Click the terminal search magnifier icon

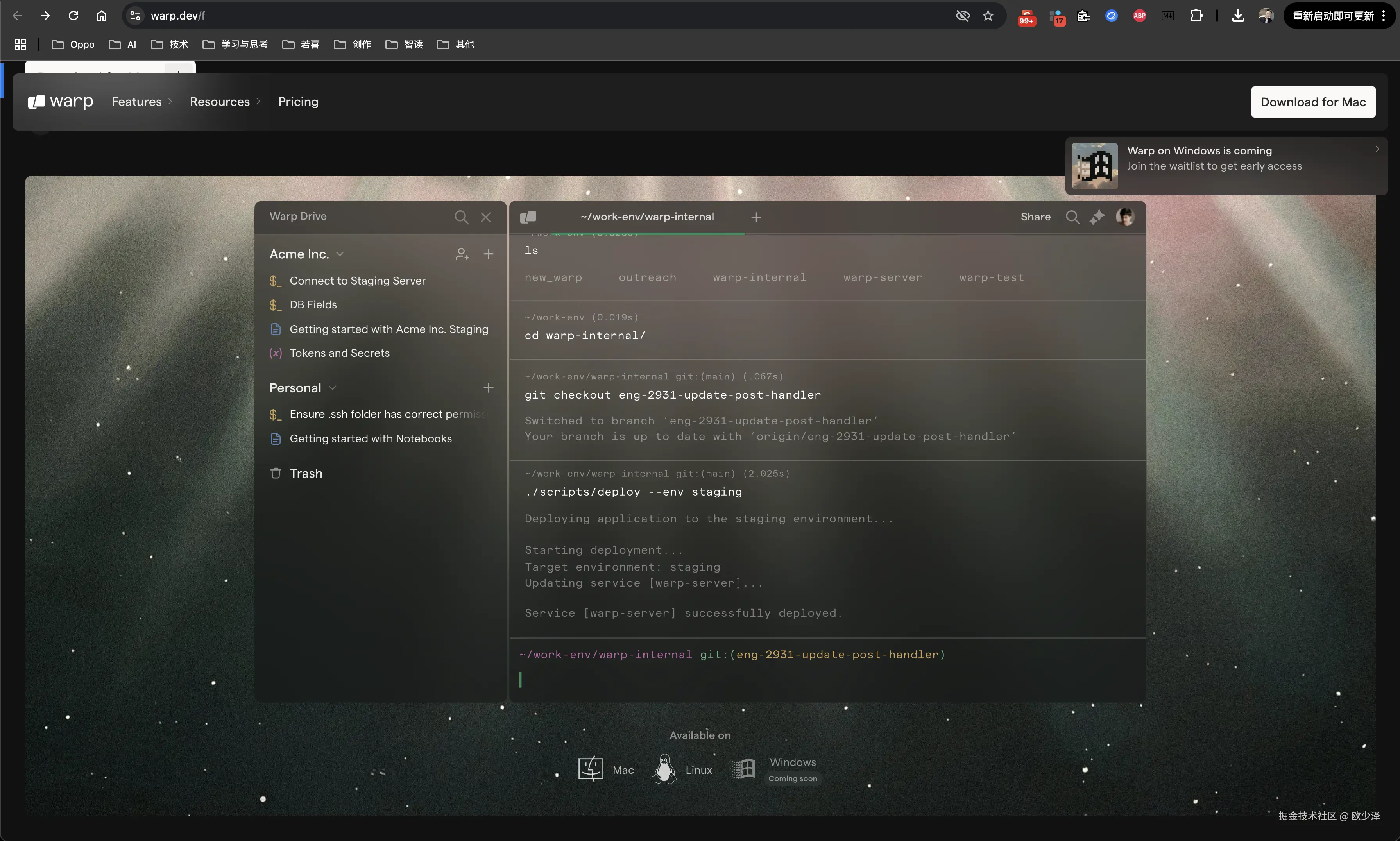(x=1072, y=217)
